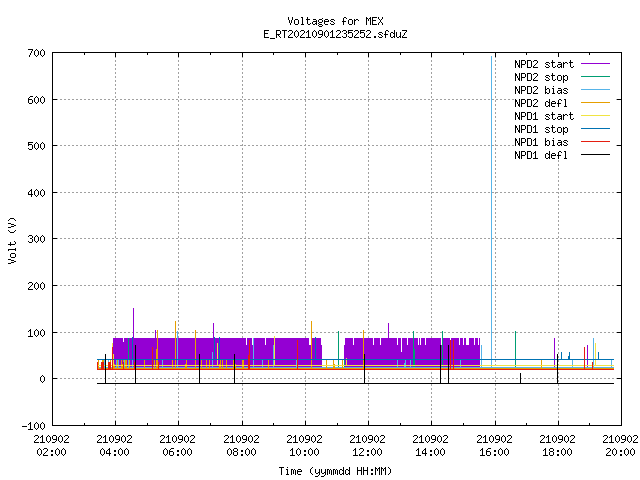Click the 210902 12:00 x-axis tick label

(x=367, y=445)
